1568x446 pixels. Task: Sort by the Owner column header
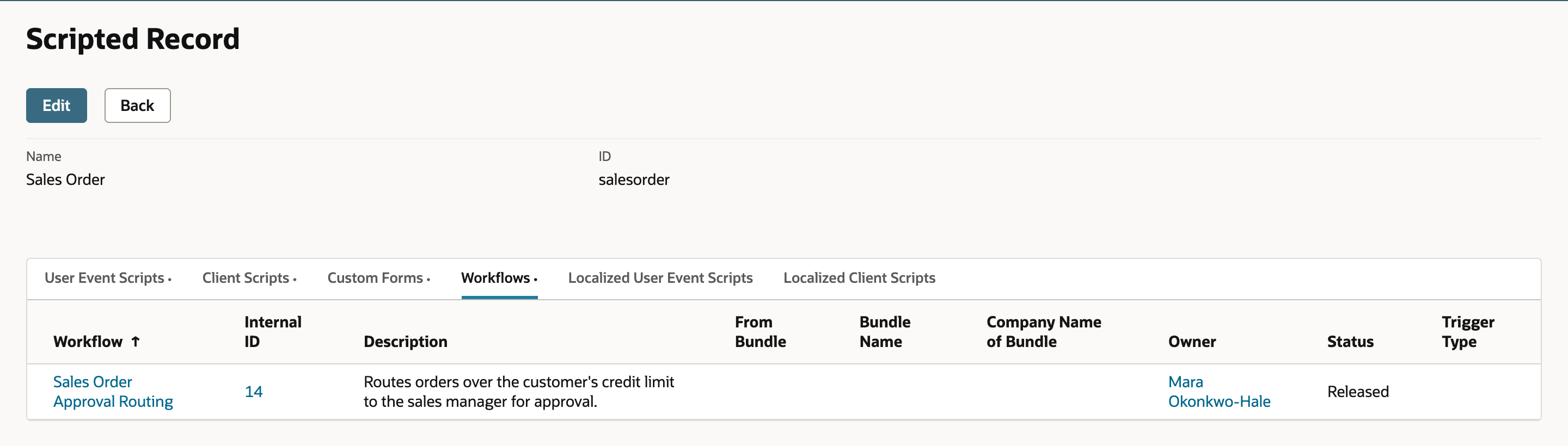pos(1192,342)
